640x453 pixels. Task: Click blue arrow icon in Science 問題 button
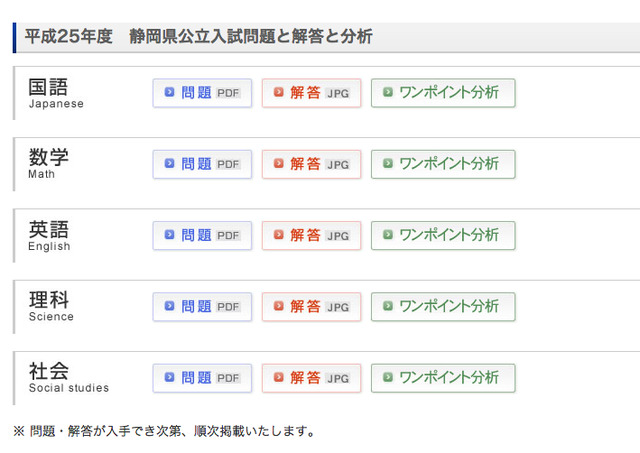(x=169, y=306)
